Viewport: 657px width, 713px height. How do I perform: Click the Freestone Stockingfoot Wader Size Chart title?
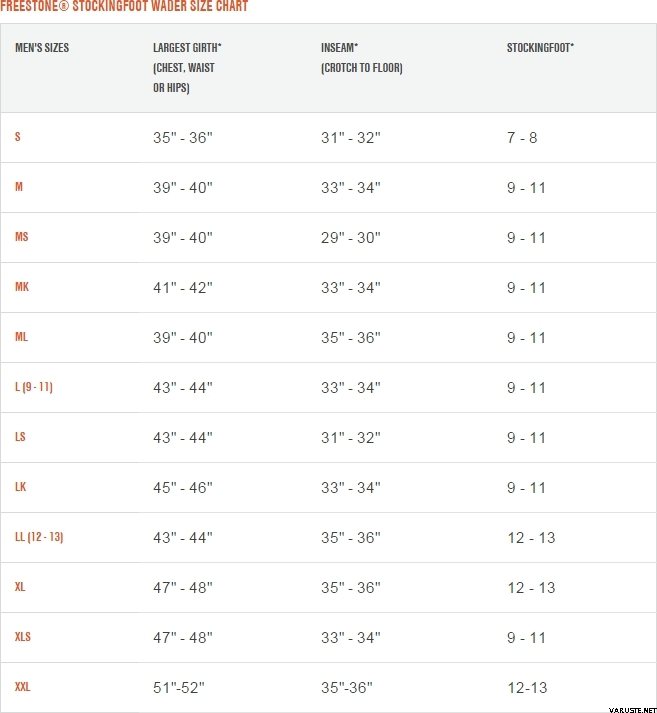tap(124, 7)
